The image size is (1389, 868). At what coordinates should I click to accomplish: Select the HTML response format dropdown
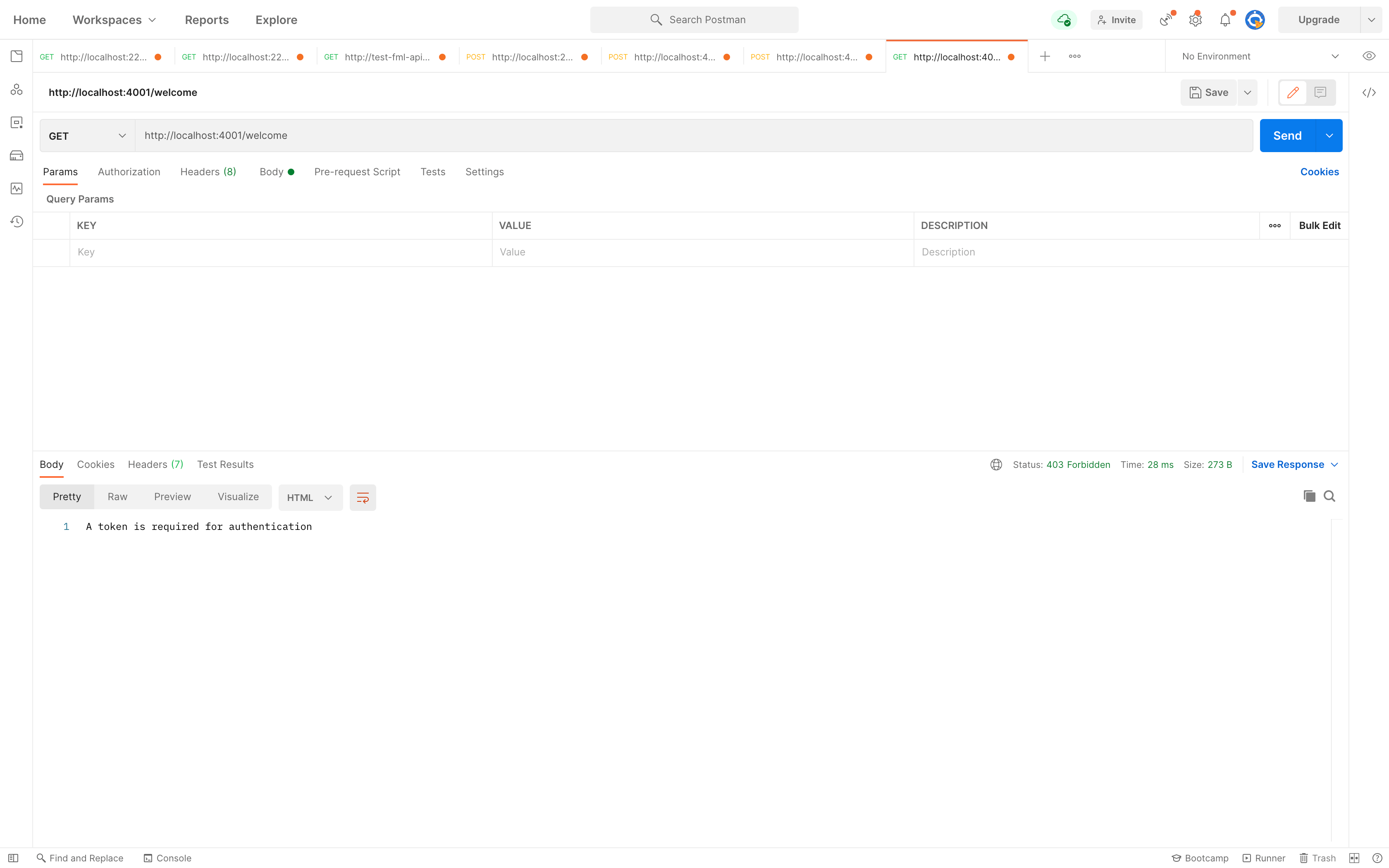(307, 497)
